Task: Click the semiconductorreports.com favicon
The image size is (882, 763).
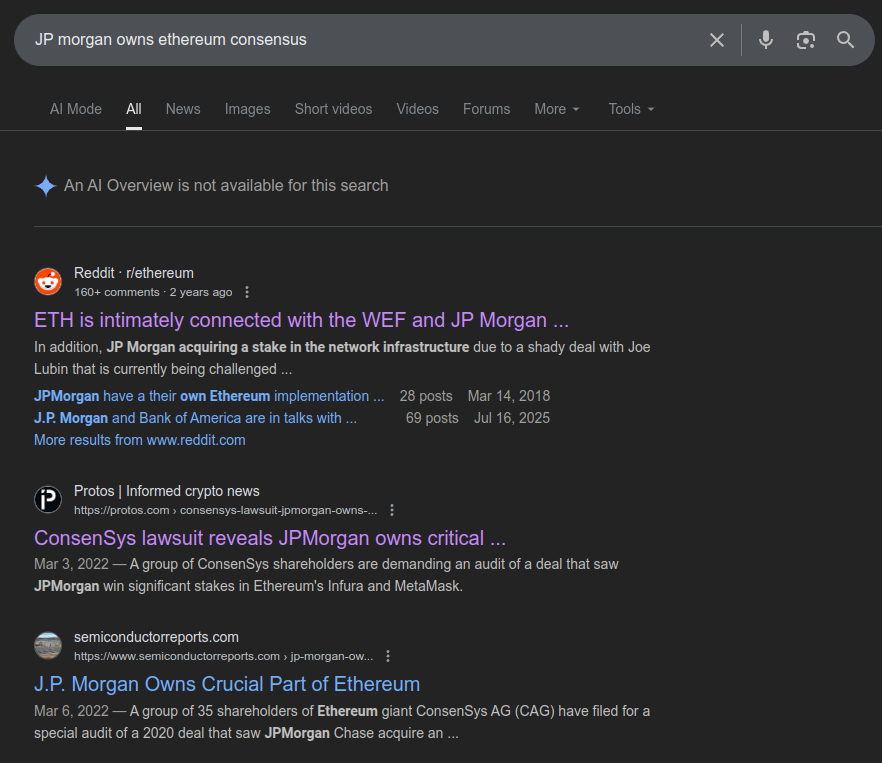Action: [48, 645]
